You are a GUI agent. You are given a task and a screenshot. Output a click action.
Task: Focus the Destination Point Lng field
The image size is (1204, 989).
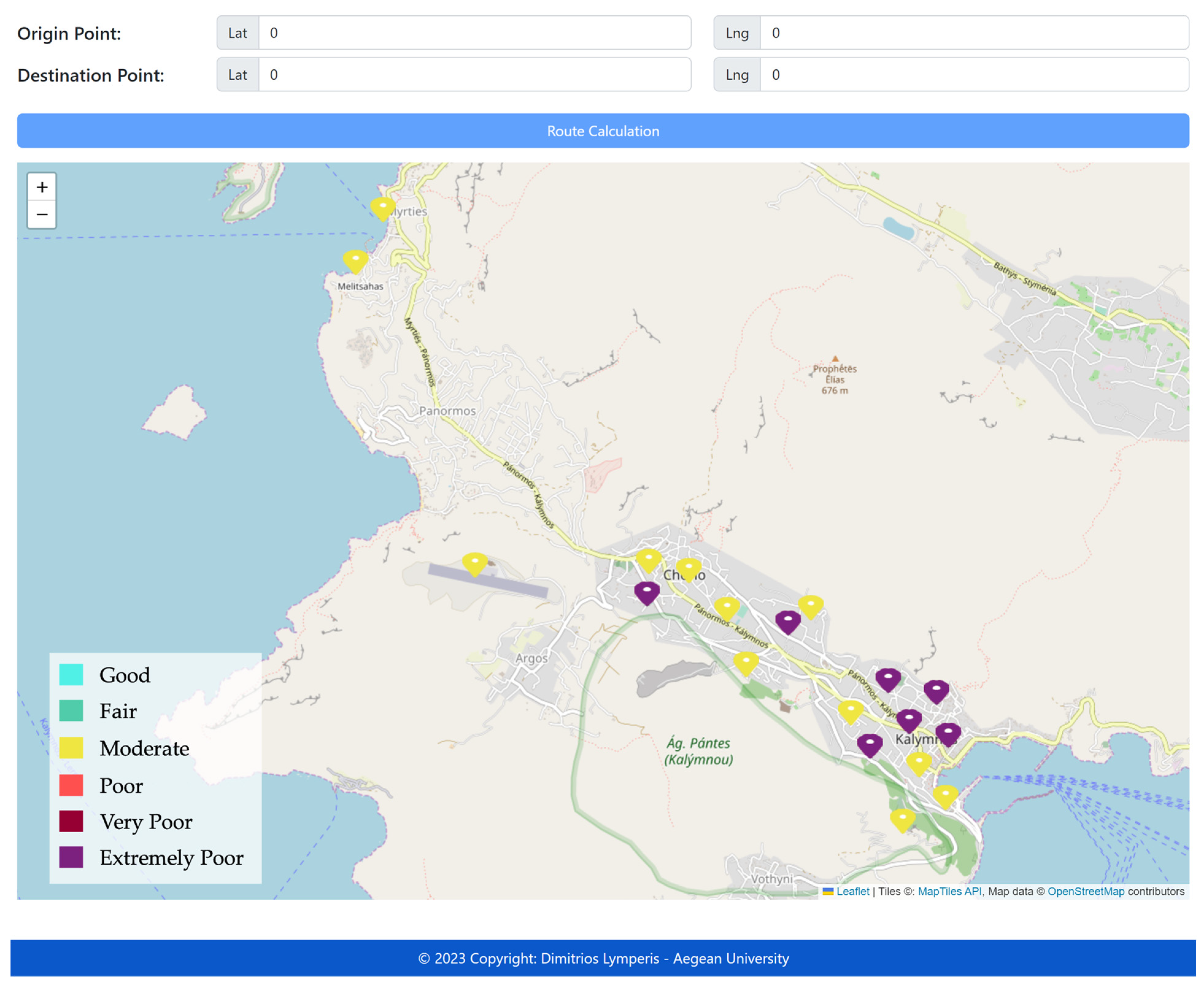coord(974,75)
